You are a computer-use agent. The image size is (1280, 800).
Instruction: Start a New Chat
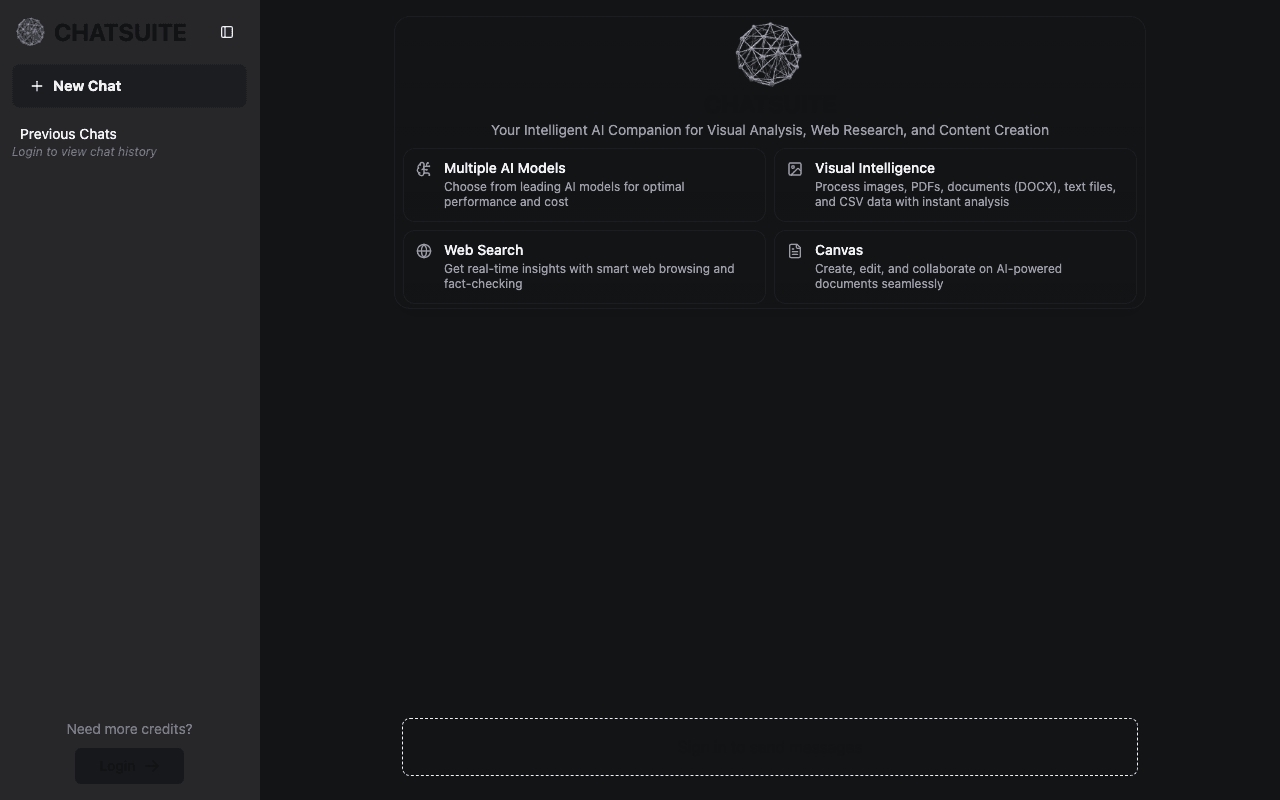pos(129,86)
